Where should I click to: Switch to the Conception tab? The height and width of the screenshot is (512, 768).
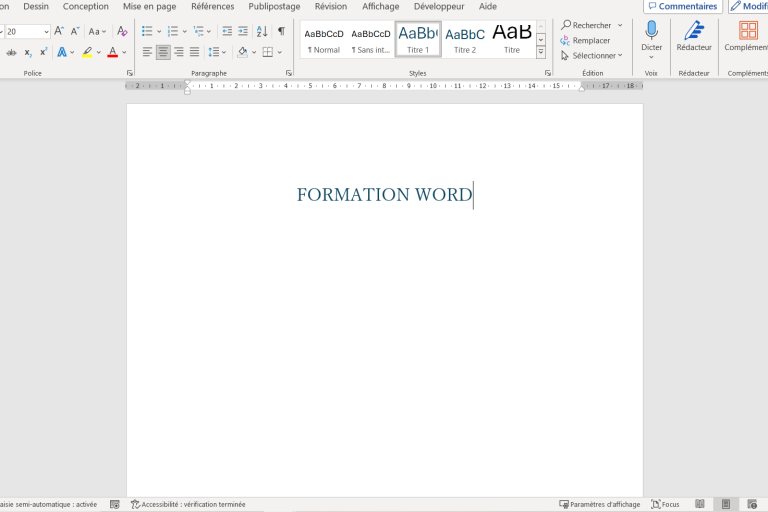[86, 6]
